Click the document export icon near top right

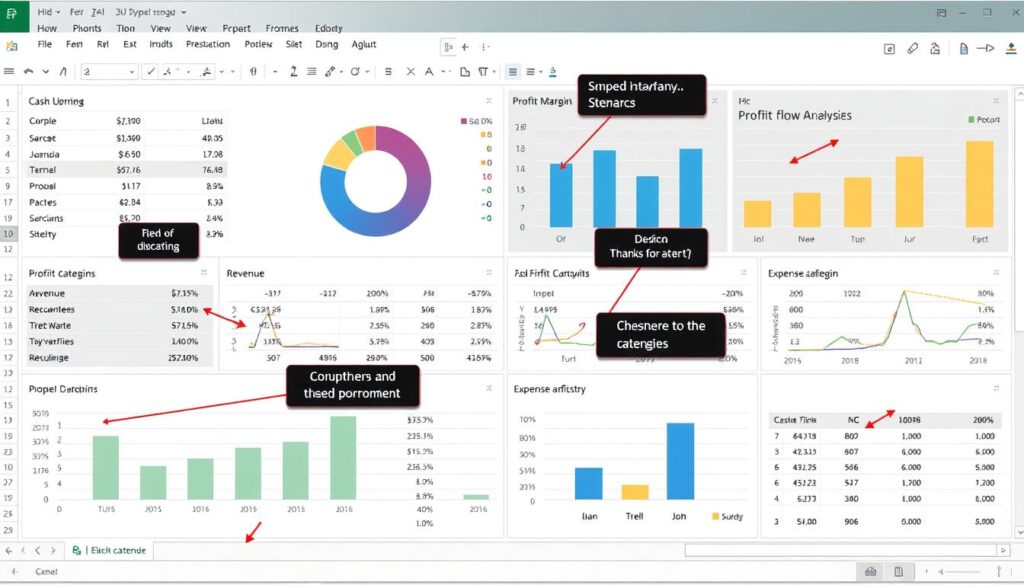964,47
